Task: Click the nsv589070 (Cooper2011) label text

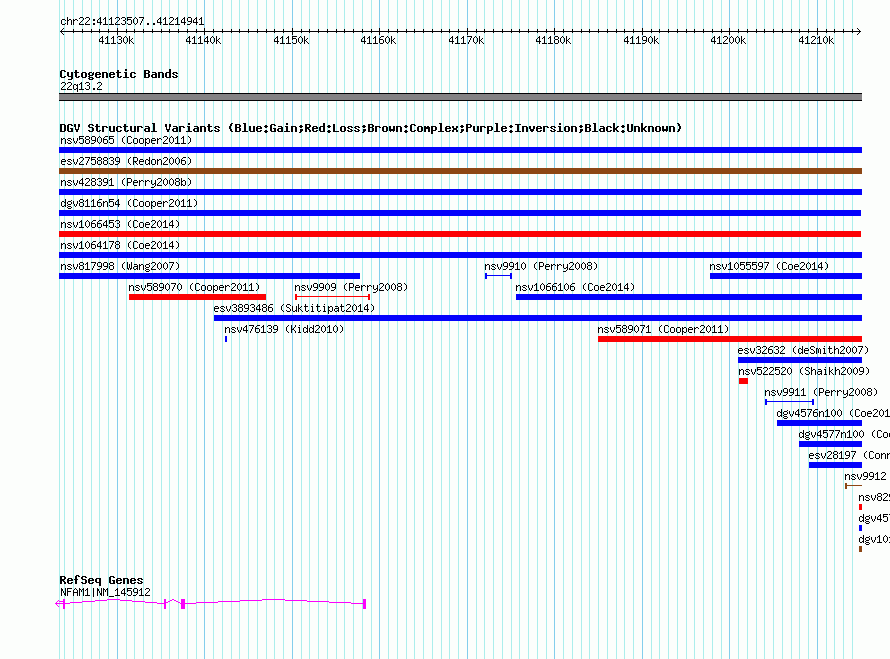Action: (x=194, y=287)
